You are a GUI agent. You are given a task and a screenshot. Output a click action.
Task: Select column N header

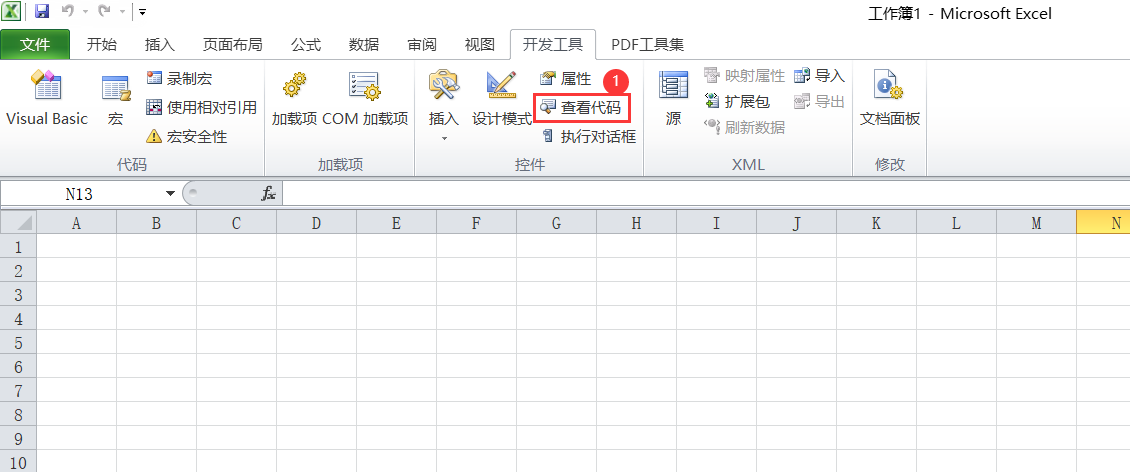coord(1103,223)
